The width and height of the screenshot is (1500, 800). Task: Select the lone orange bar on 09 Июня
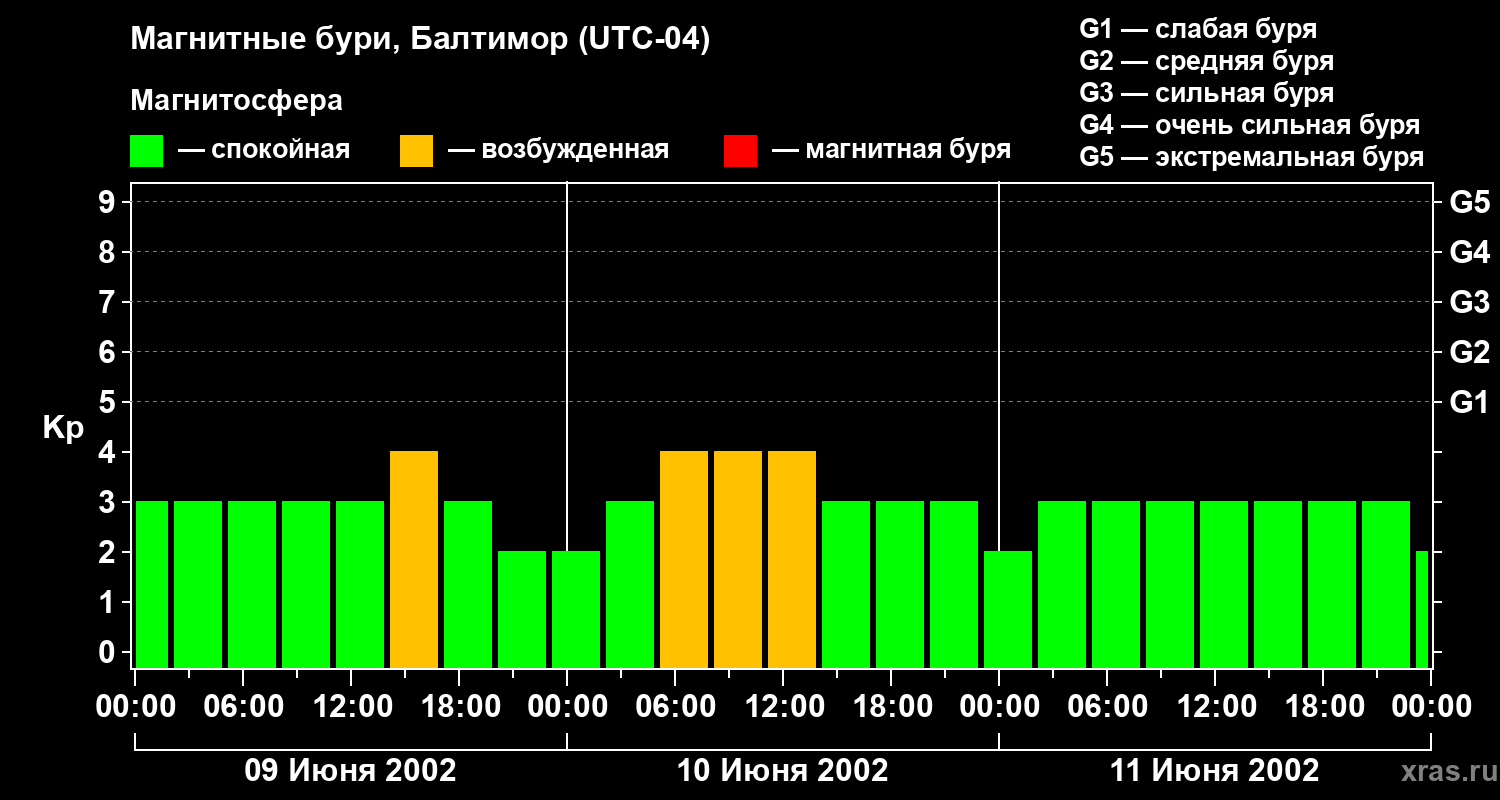coord(414,559)
